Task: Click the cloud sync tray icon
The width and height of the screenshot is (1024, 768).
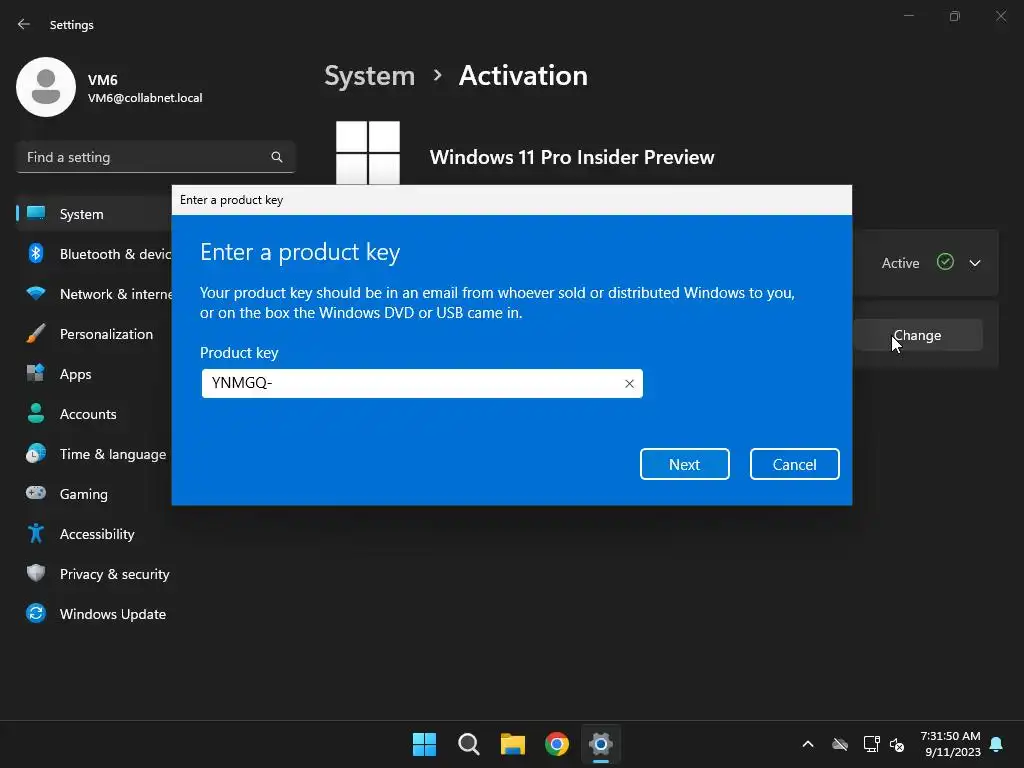Action: tap(840, 744)
